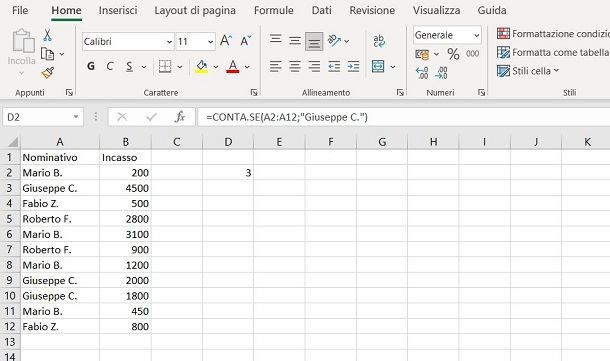
Task: Expand fill color options arrow
Action: coord(216,67)
